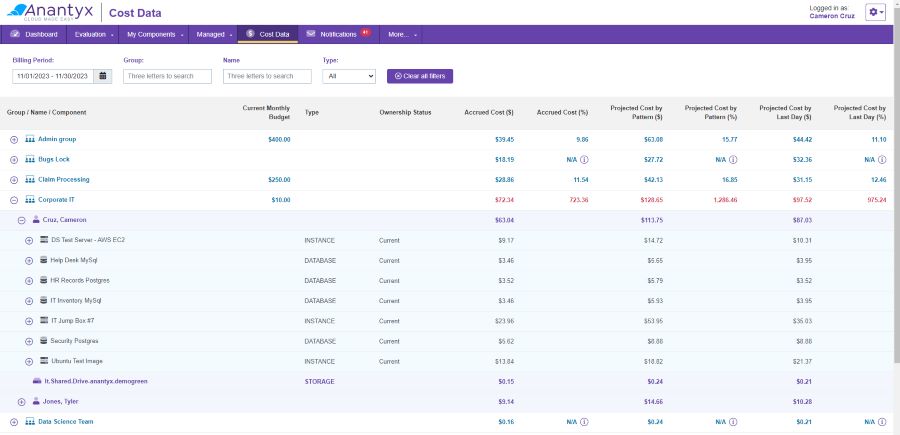Click the Cameron Cruz user name link
This screenshot has height=435, width=900.
832,16
